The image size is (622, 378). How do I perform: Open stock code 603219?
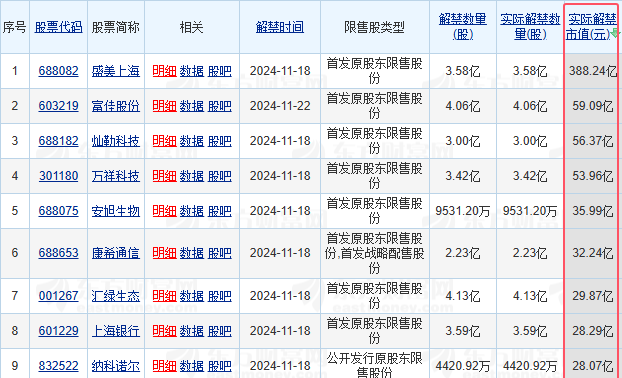click(58, 106)
